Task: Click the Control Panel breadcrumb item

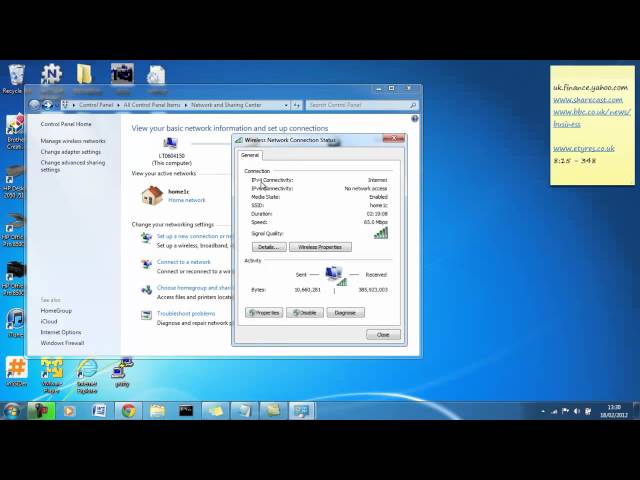Action: click(x=96, y=105)
